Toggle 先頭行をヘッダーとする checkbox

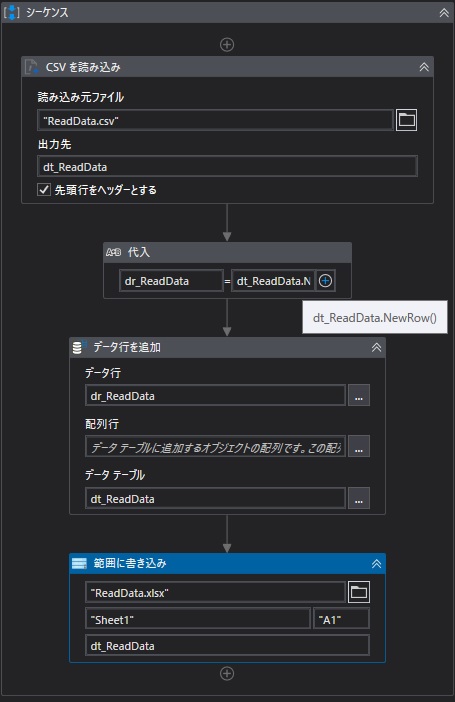[43, 190]
